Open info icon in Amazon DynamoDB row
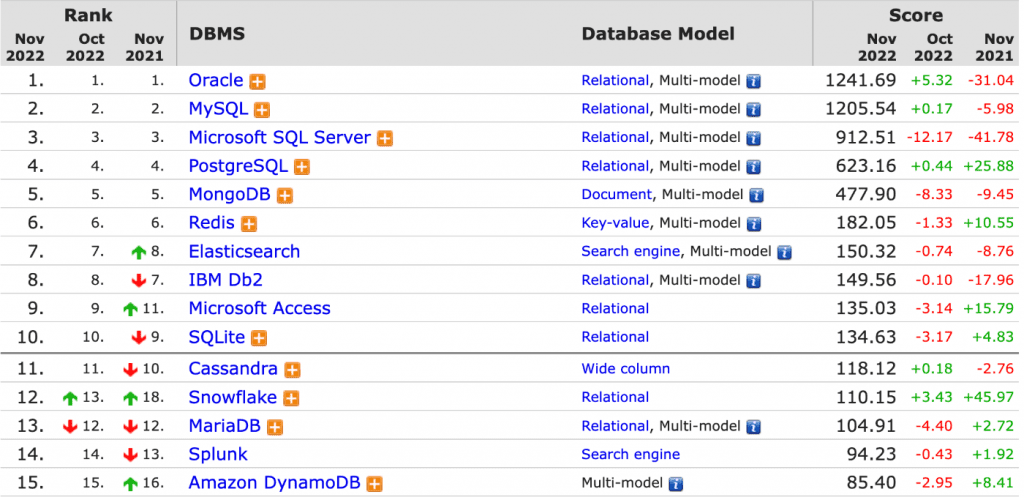1024x497 pixels. [676, 485]
